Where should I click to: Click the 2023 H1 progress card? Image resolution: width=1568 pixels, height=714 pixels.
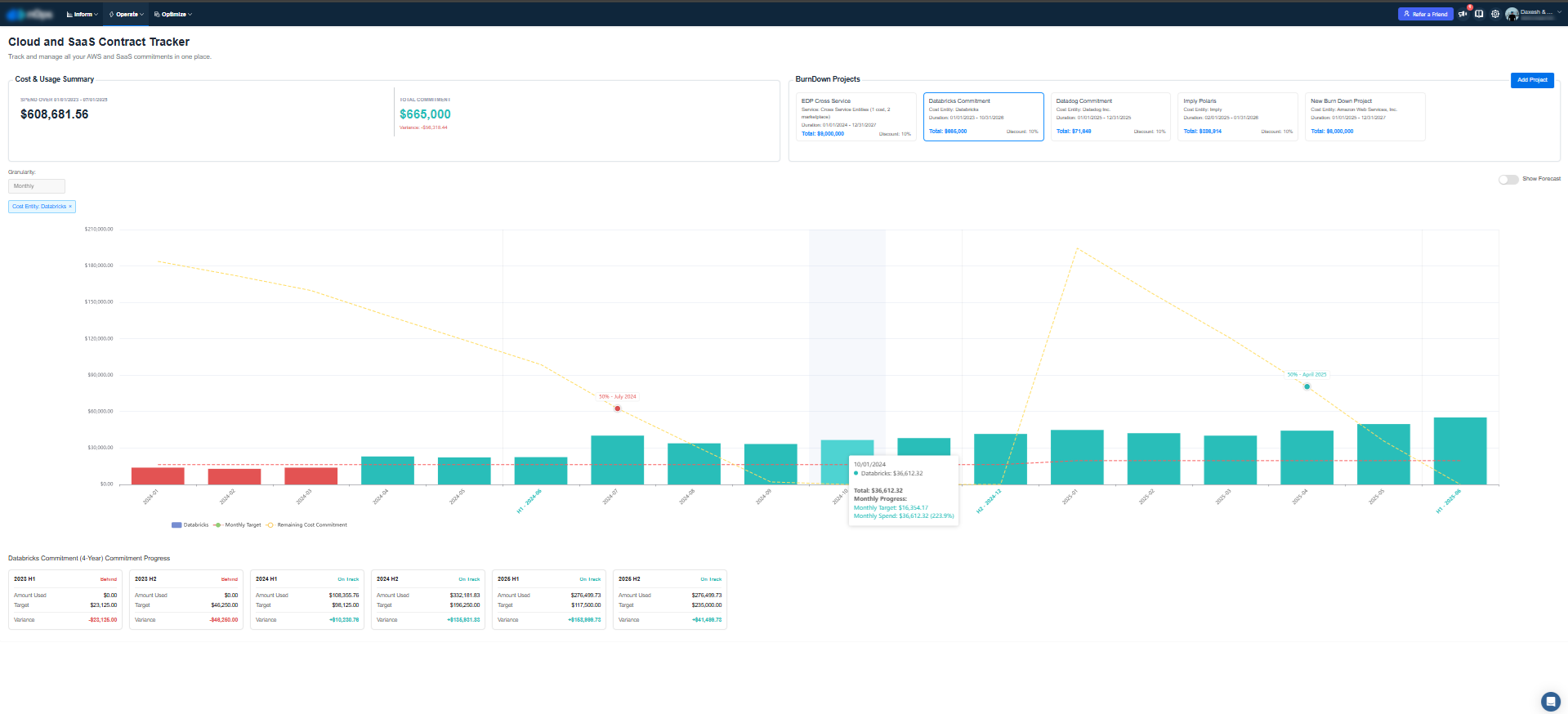[x=65, y=600]
